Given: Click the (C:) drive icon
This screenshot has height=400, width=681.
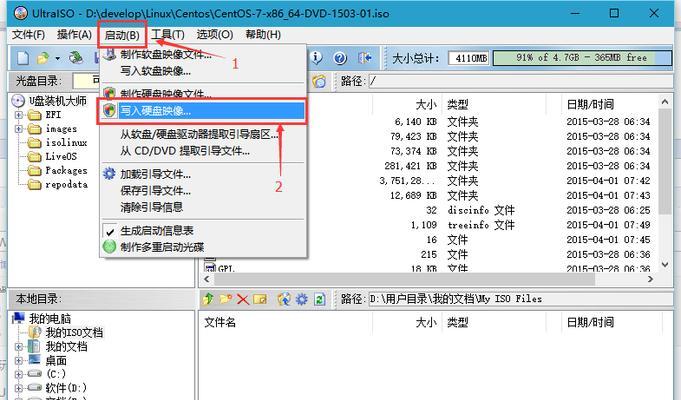Looking at the screenshot, I should (x=35, y=374).
